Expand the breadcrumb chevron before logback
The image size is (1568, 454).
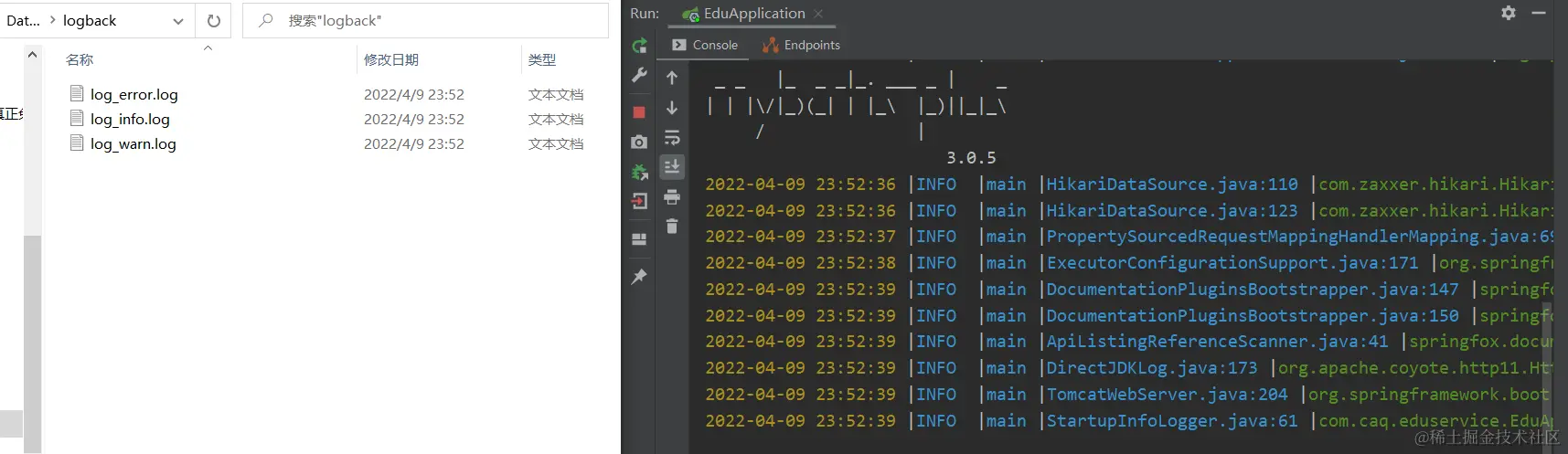(52, 20)
